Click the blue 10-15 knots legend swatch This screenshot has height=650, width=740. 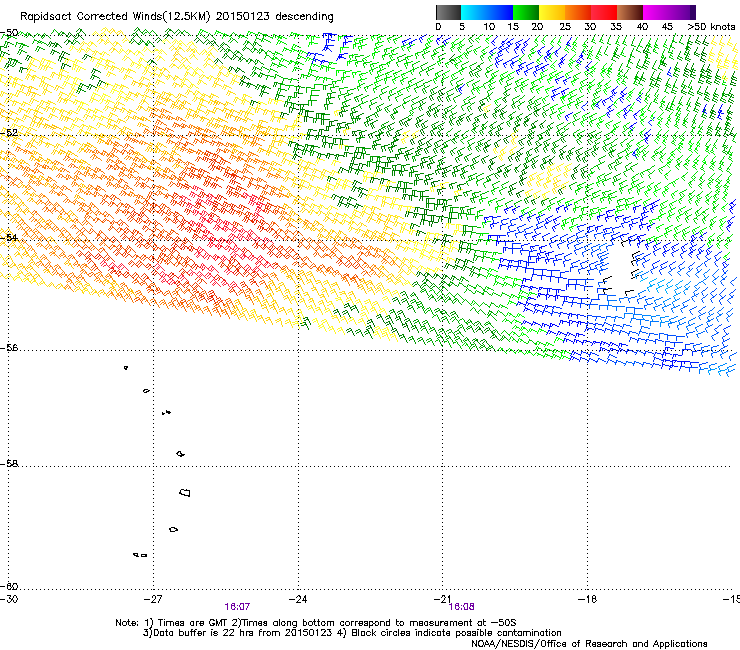[x=500, y=12]
